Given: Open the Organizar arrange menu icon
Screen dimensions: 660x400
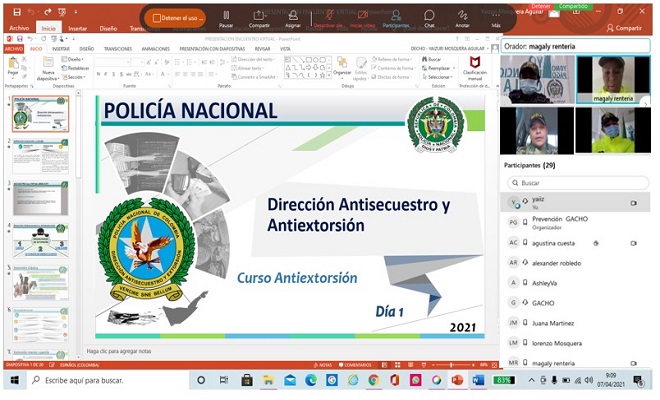Looking at the screenshot, I should click(x=342, y=64).
